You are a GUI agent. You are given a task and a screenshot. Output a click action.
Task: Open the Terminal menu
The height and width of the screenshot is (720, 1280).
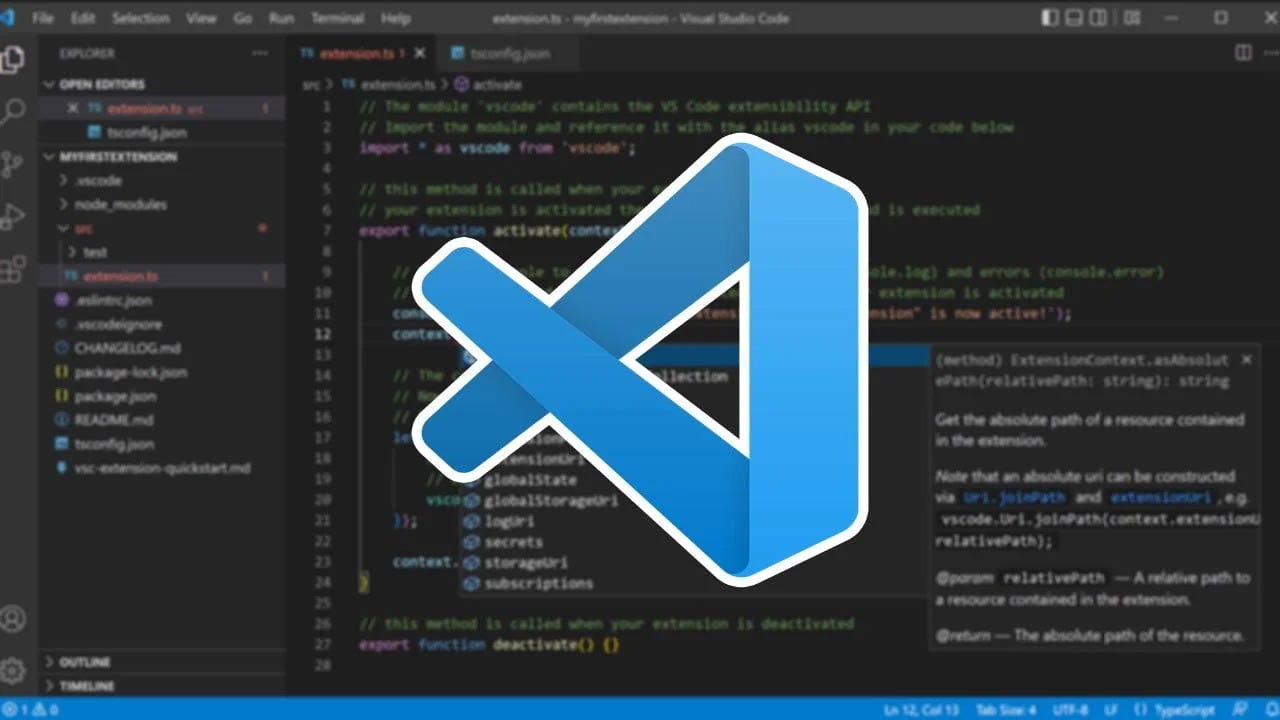[339, 18]
